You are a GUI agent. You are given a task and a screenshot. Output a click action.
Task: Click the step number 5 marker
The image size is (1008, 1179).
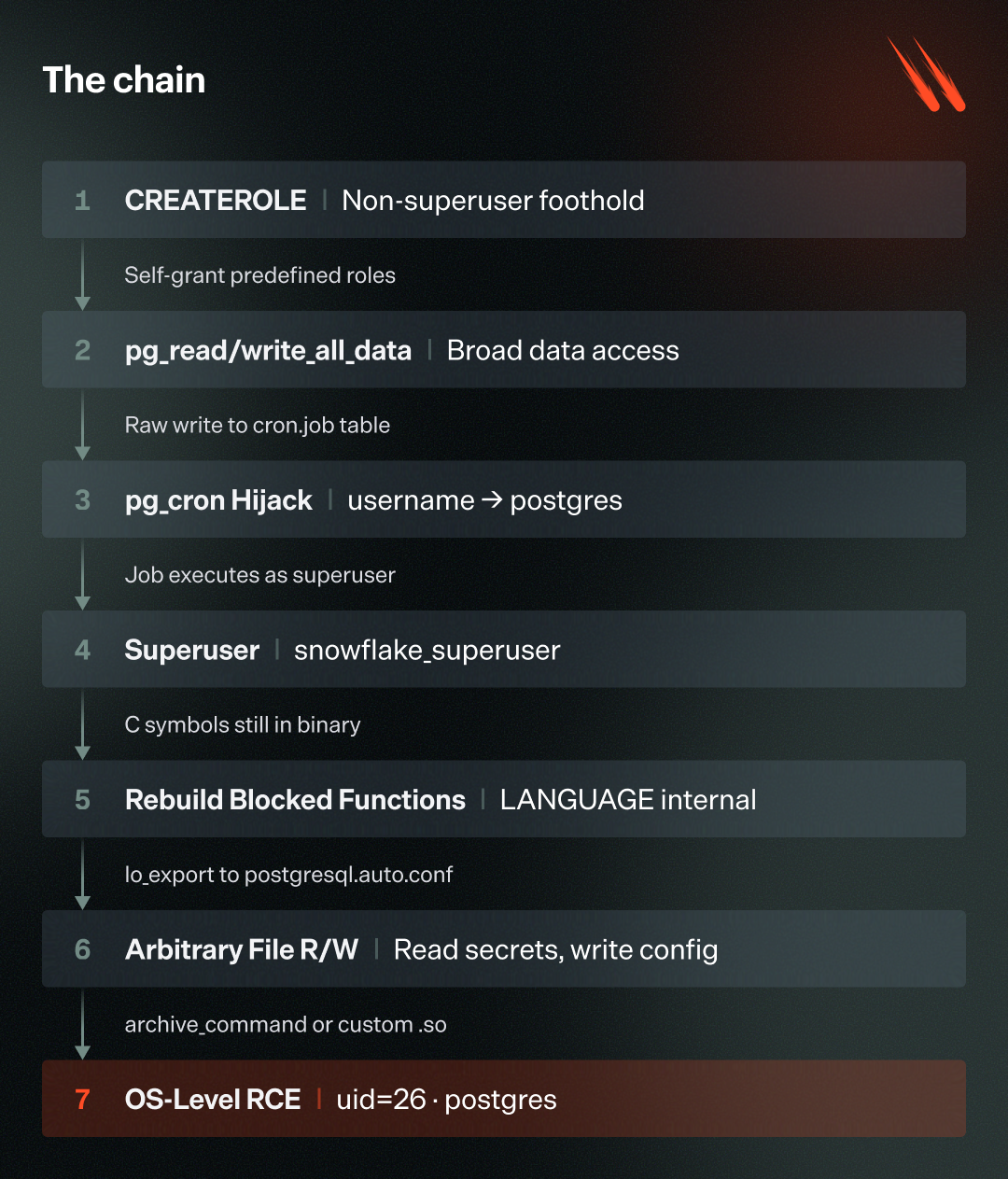82,800
